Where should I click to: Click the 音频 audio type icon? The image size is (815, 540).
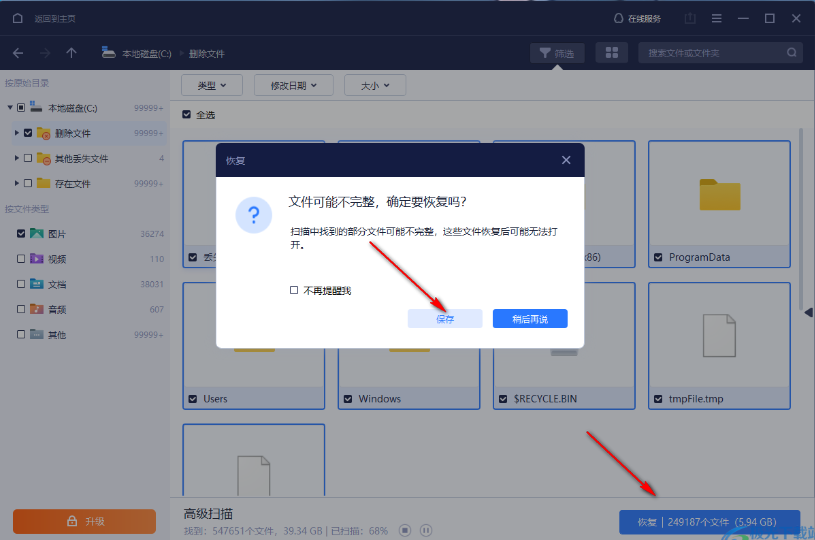37,309
